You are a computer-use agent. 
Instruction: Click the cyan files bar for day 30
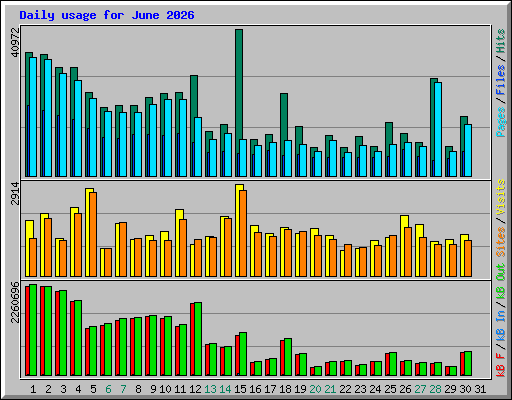pyautogui.click(x=468, y=150)
